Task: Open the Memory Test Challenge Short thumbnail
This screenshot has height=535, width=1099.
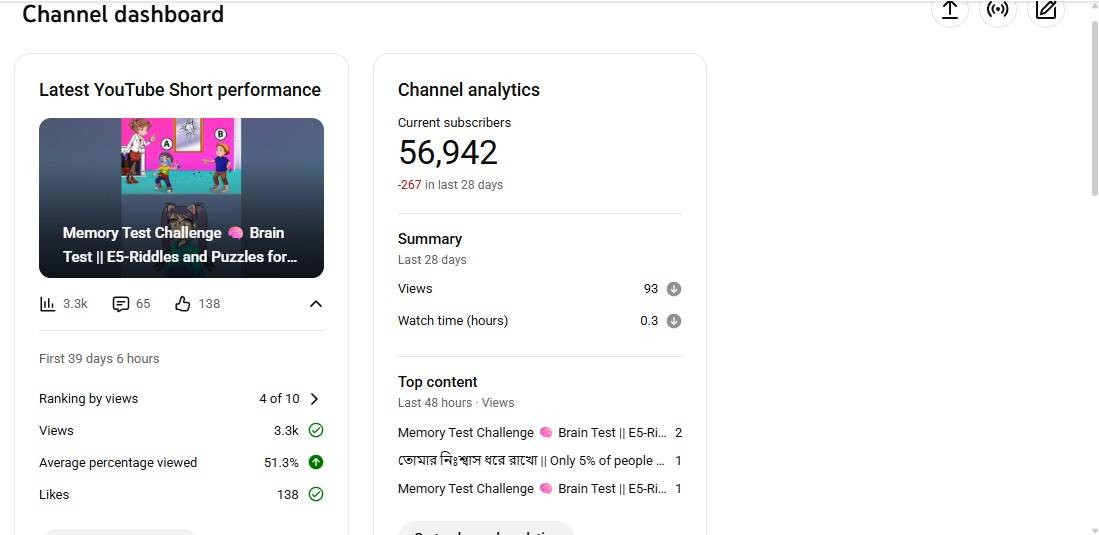Action: 181,197
